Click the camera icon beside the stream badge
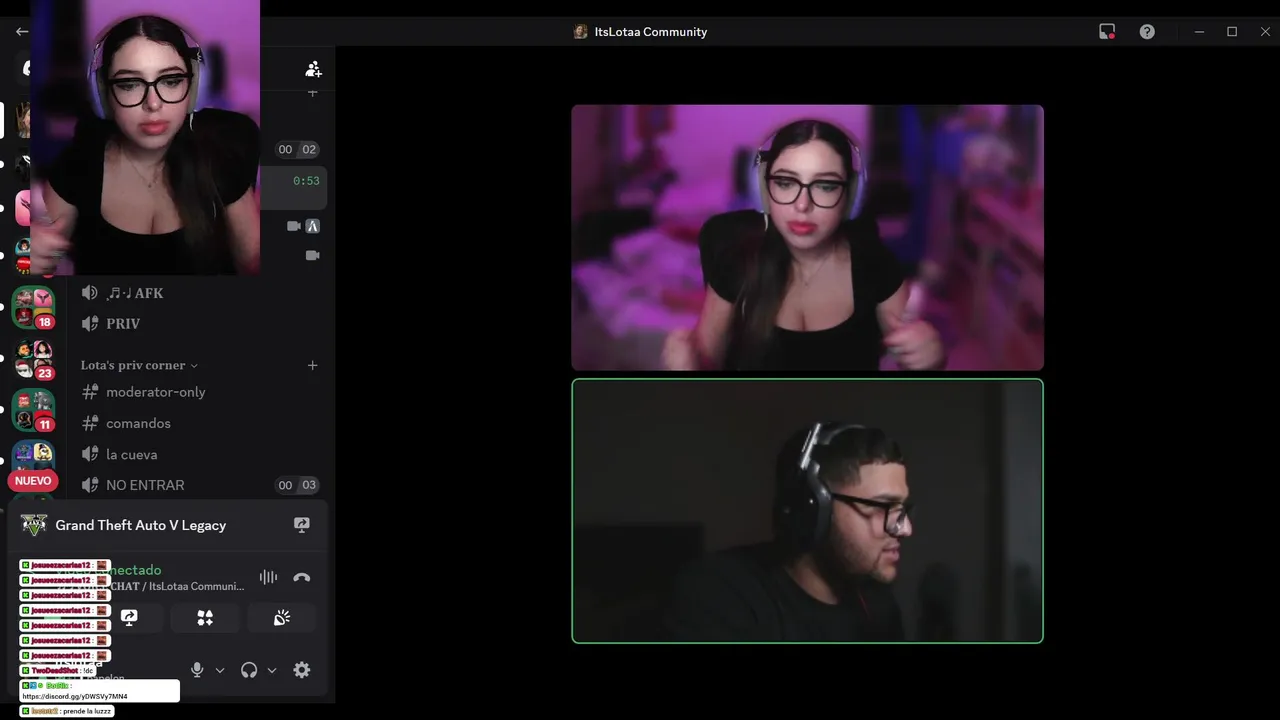 pos(294,226)
